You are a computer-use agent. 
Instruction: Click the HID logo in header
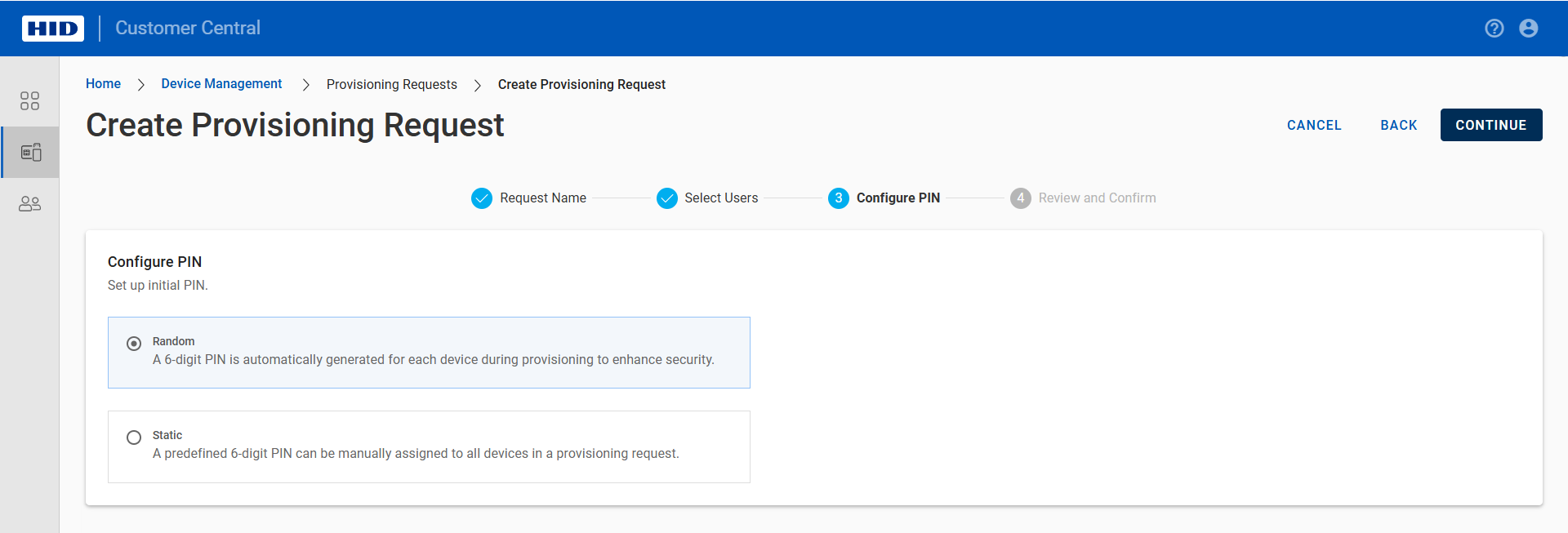(x=53, y=29)
